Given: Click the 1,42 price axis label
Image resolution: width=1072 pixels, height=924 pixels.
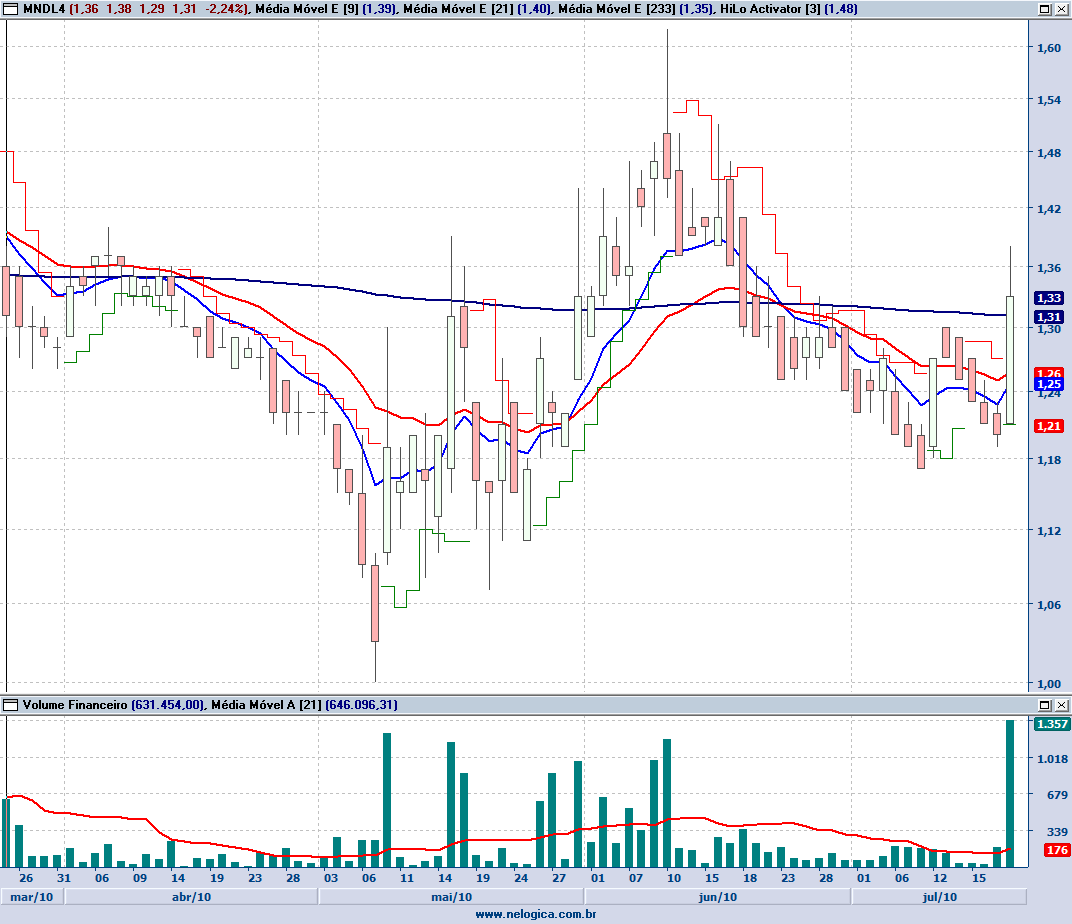Looking at the screenshot, I should click(x=1049, y=209).
